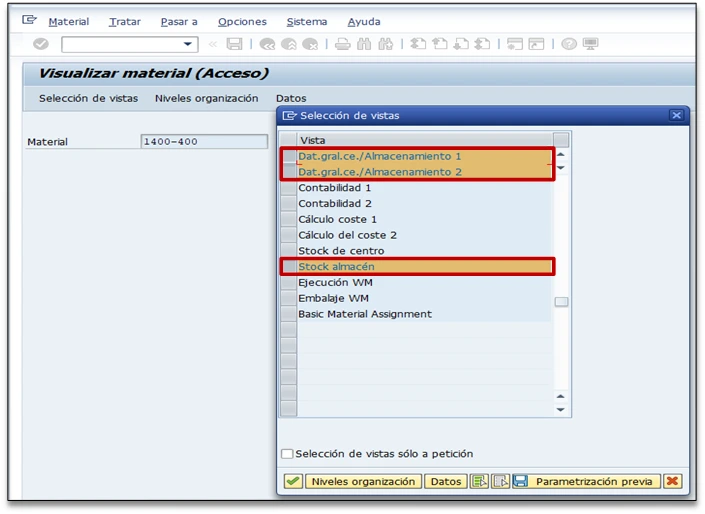Click scroll-down arrow beside Almacenamiento 2
705x514 pixels.
[x=561, y=168]
